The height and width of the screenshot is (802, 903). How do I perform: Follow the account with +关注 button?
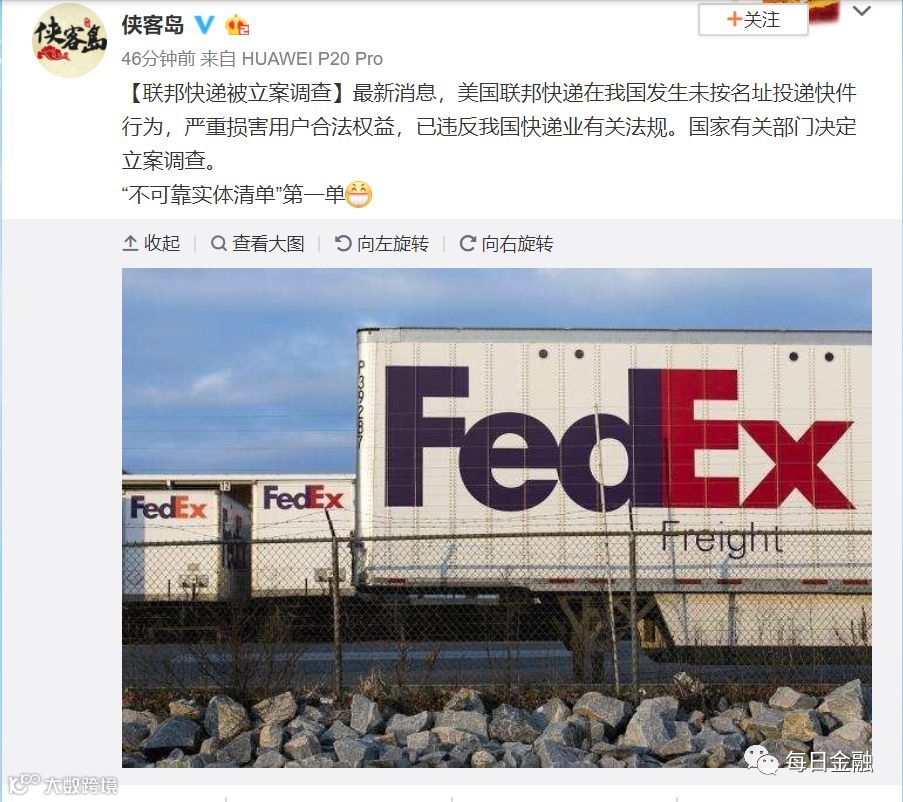point(753,20)
